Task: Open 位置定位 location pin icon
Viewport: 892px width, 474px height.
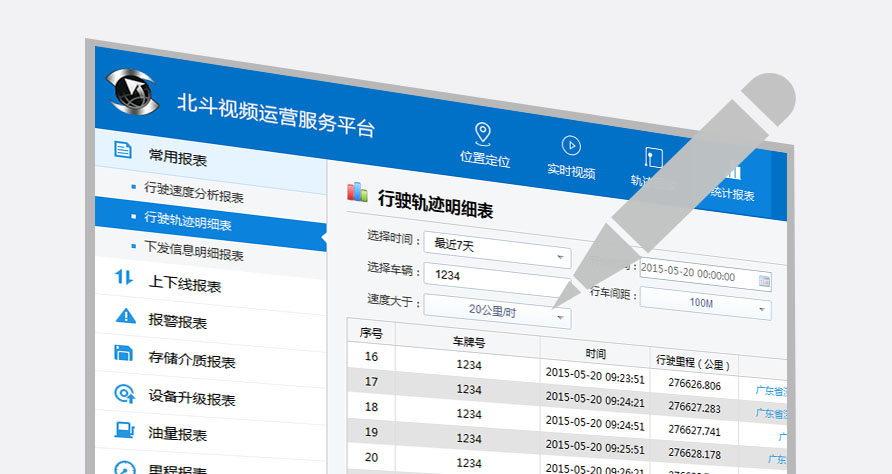Action: pyautogui.click(x=483, y=133)
